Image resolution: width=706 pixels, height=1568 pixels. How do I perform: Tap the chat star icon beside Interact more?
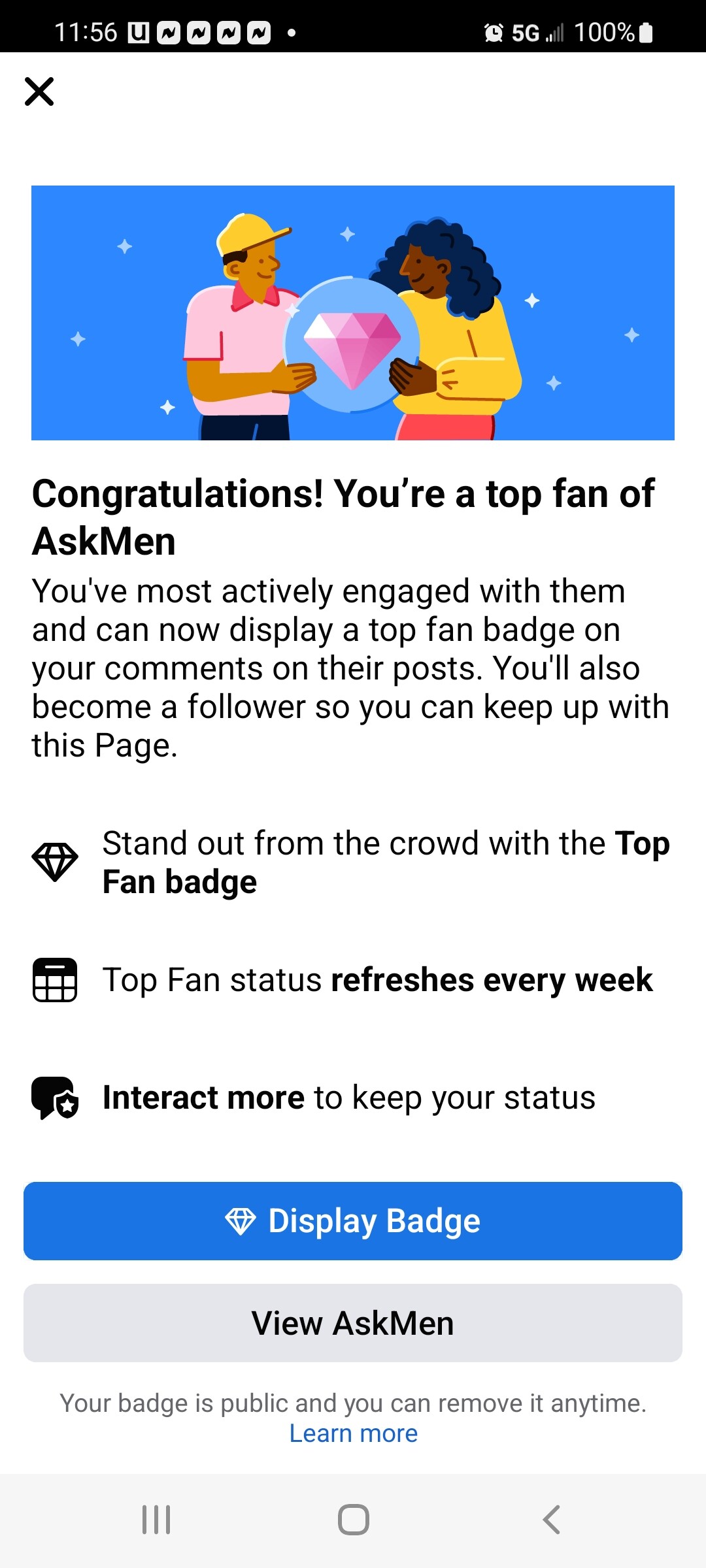click(55, 1098)
